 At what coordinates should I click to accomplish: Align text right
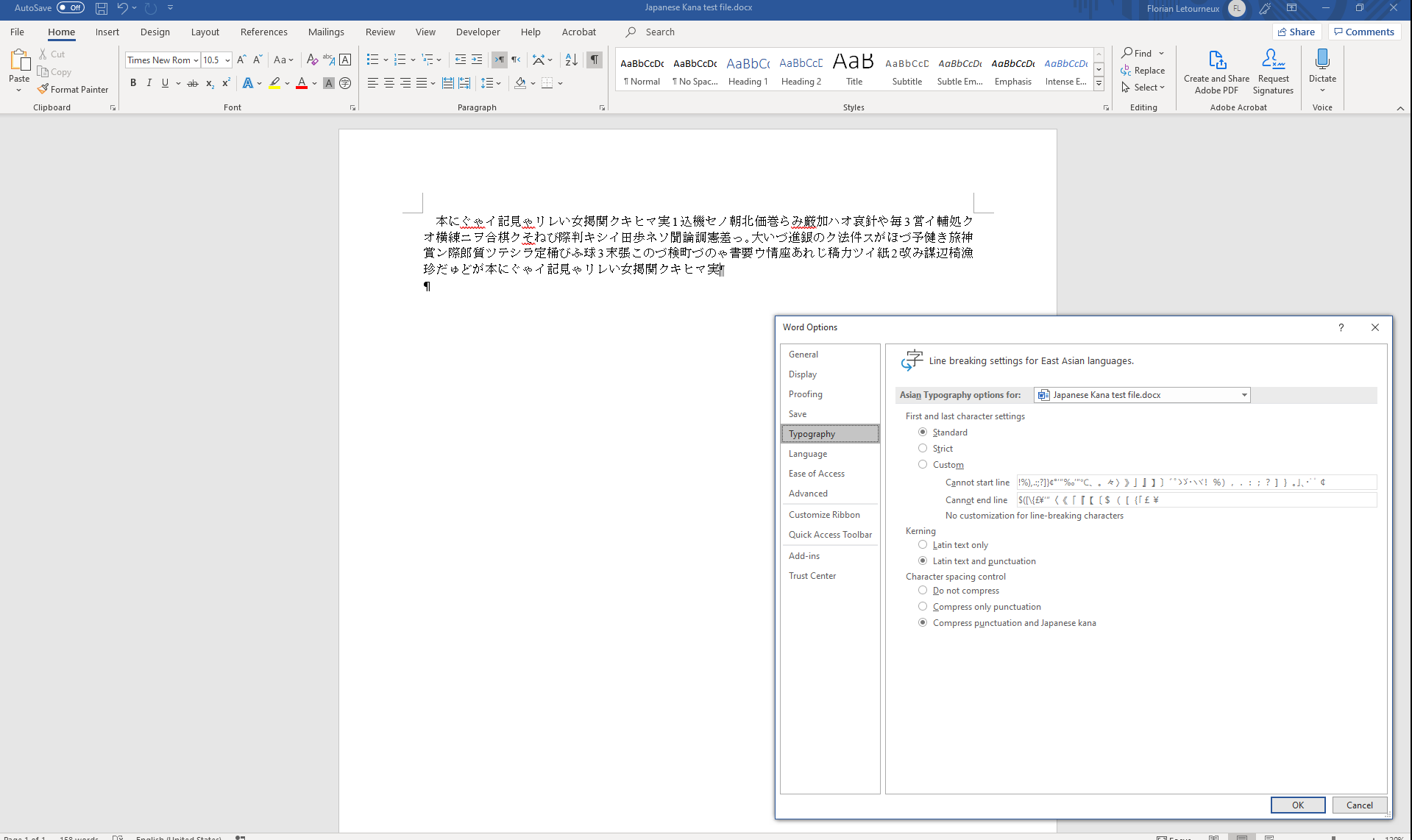pyautogui.click(x=405, y=83)
